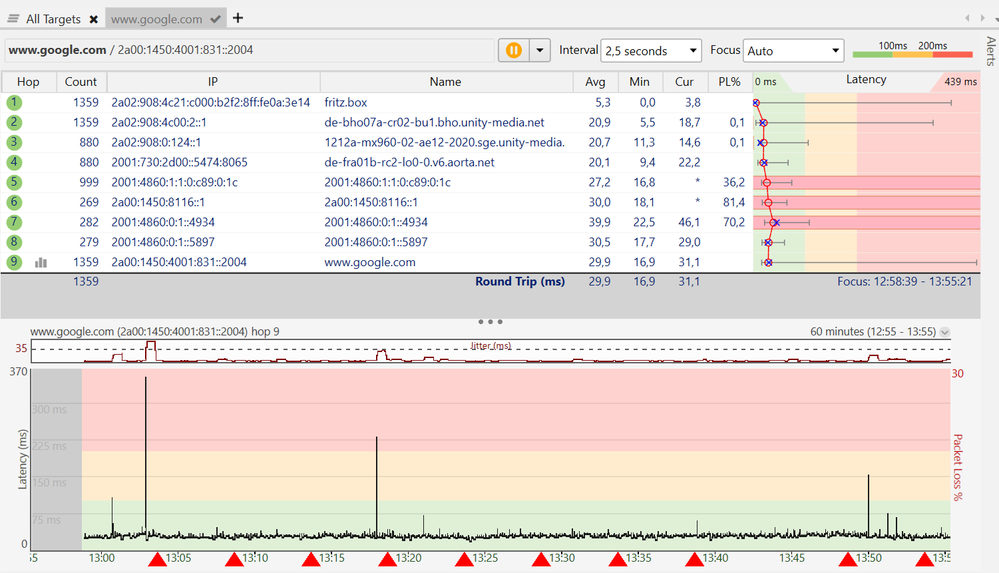Click the Jitter (ms) graph label
Screen dimensions: 999x573
(491, 346)
